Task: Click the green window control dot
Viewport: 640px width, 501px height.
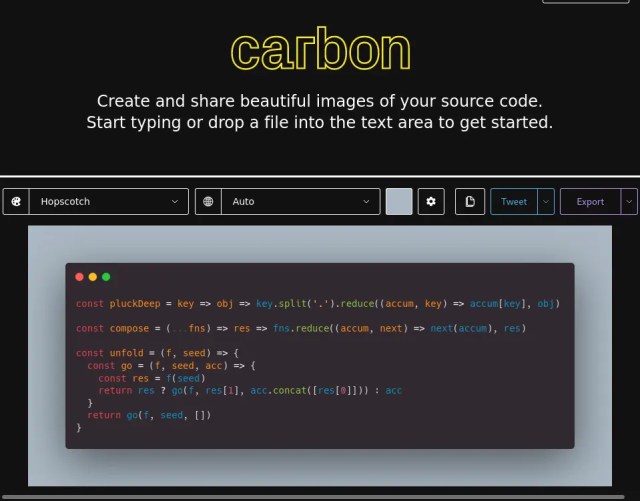Action: (106, 277)
